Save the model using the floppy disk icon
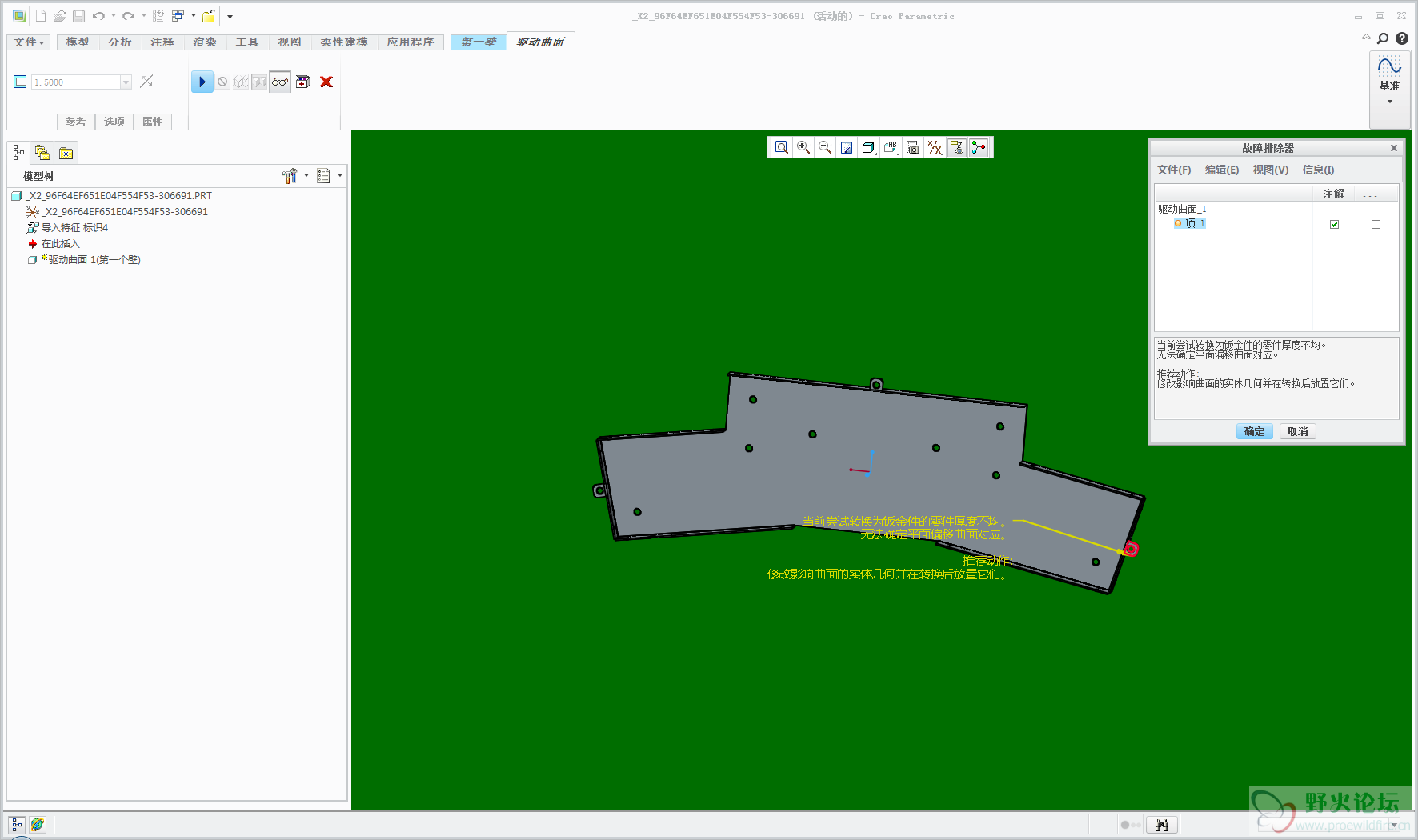1418x840 pixels. (78, 16)
